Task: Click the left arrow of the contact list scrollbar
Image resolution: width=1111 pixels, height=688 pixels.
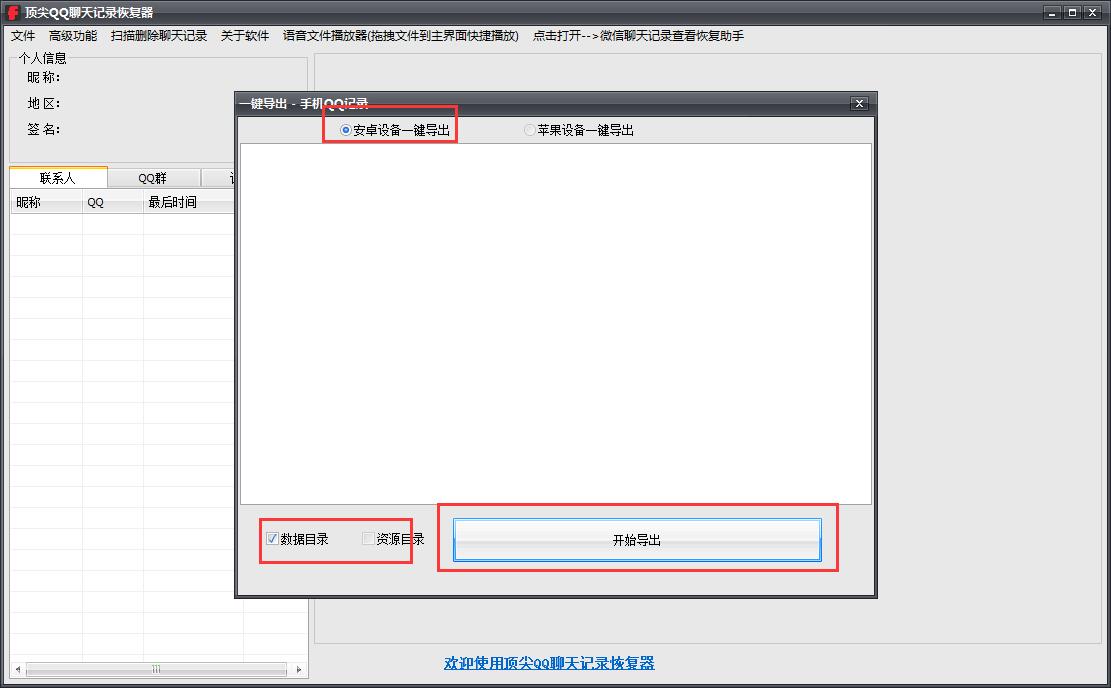Action: point(18,669)
